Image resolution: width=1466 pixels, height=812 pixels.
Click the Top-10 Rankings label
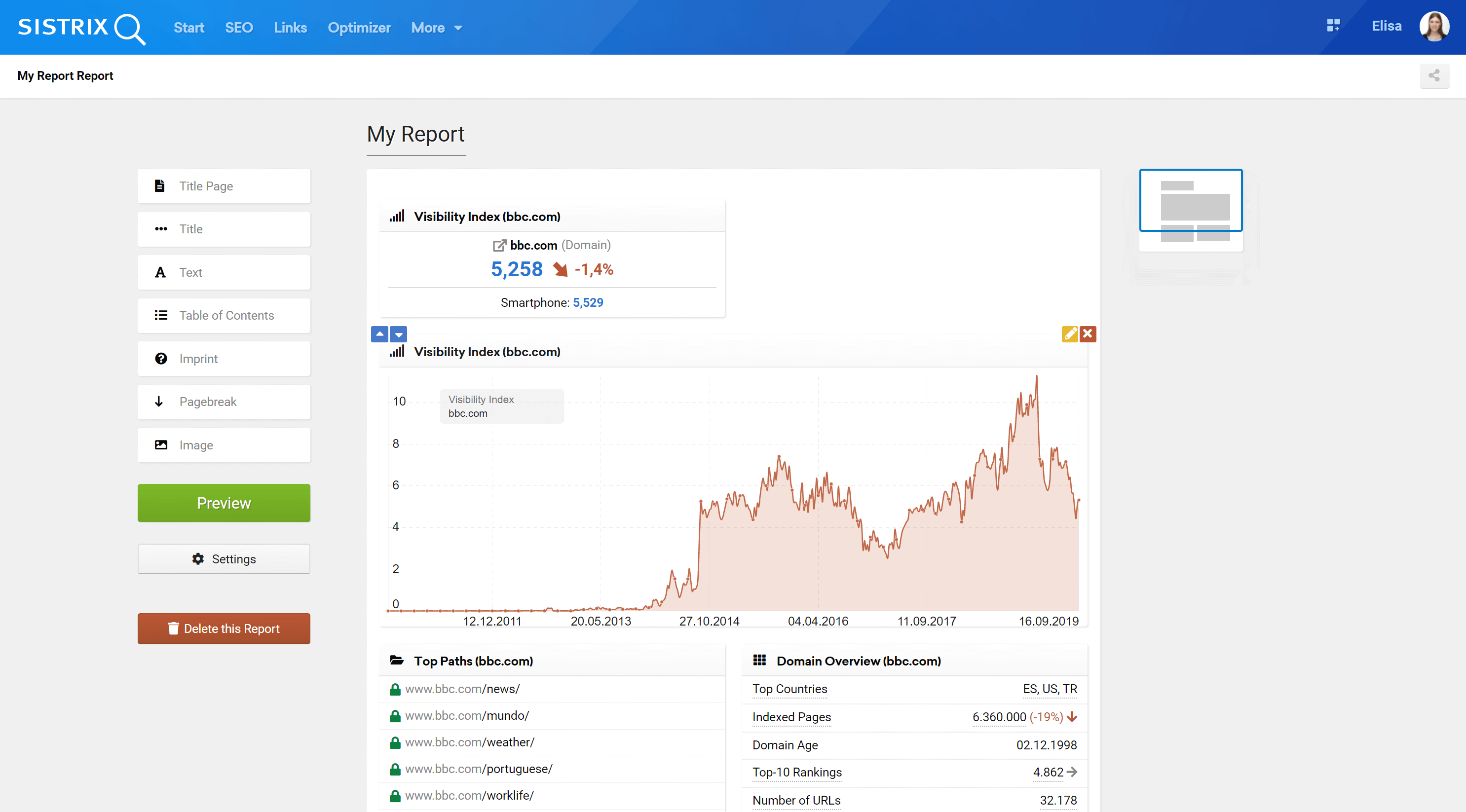(797, 772)
